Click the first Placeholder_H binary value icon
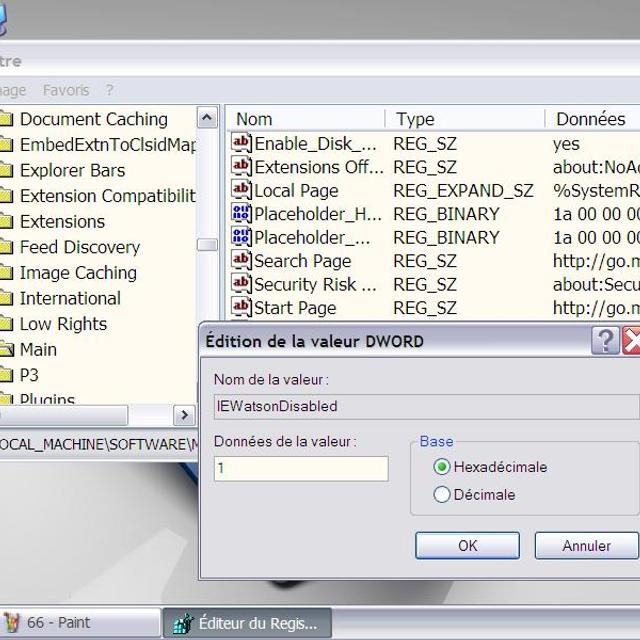The image size is (640, 640). (x=241, y=214)
